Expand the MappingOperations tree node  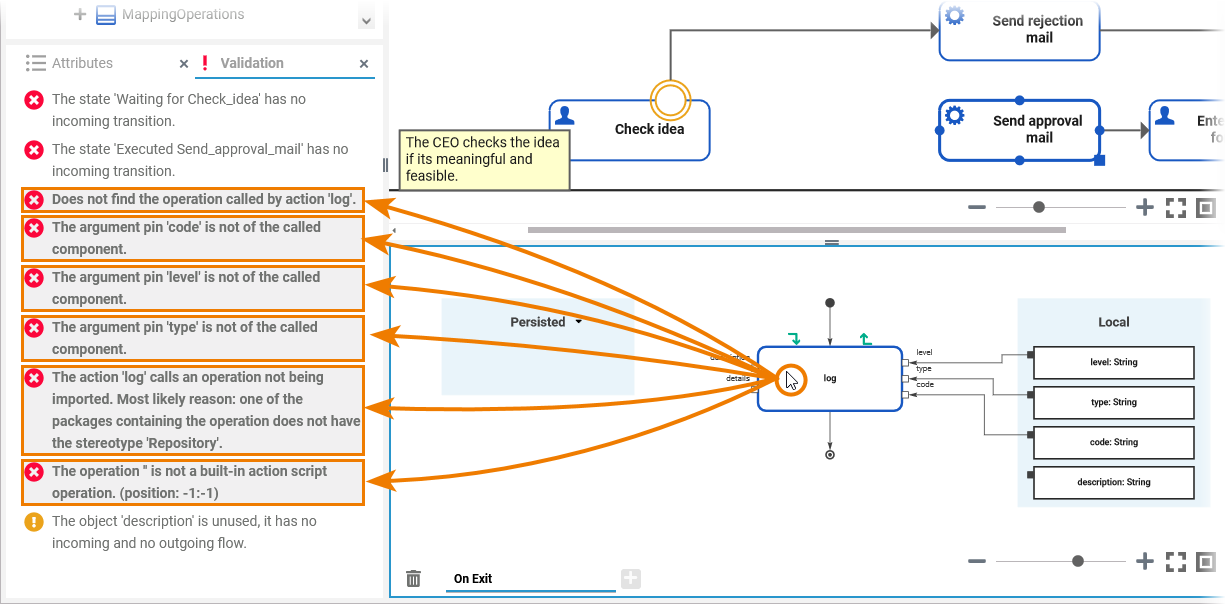tap(80, 15)
